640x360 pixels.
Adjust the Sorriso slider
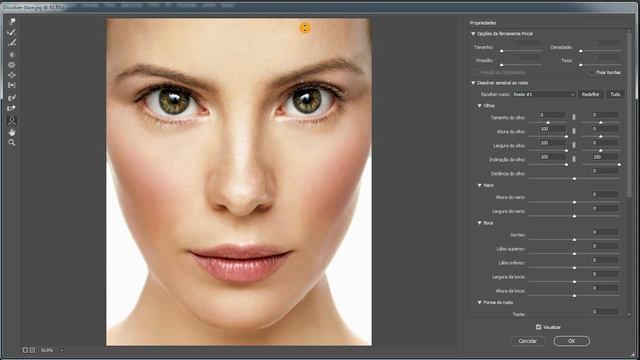pyautogui.click(x=574, y=240)
